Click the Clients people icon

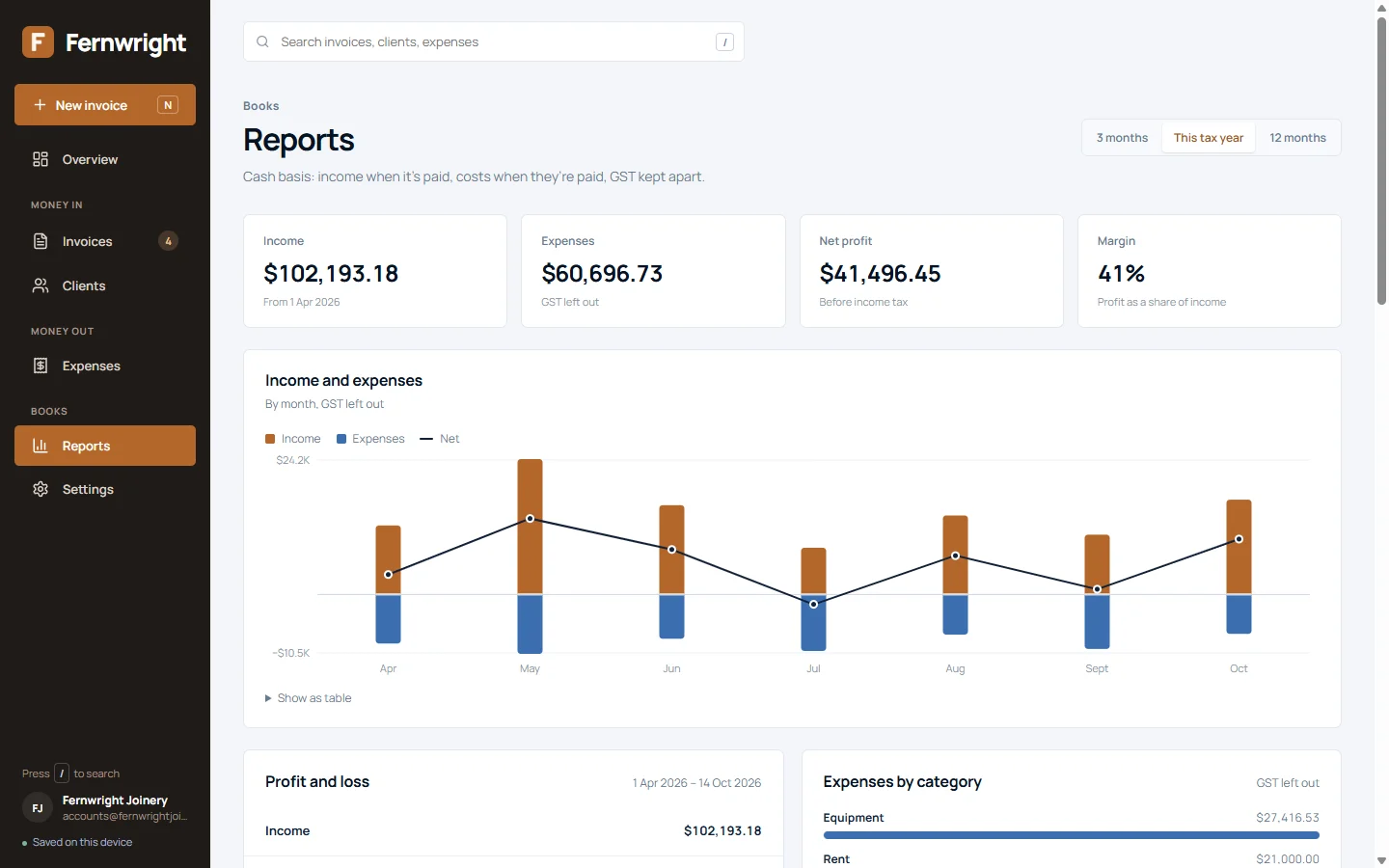click(x=41, y=285)
